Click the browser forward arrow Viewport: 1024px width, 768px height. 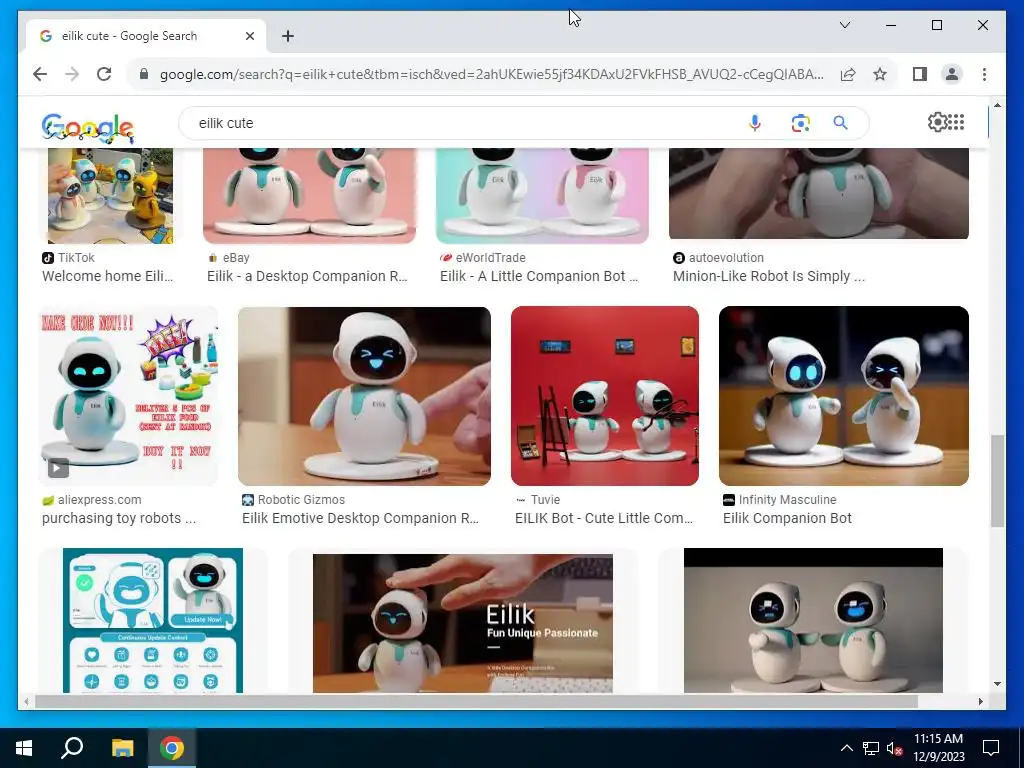(x=72, y=74)
